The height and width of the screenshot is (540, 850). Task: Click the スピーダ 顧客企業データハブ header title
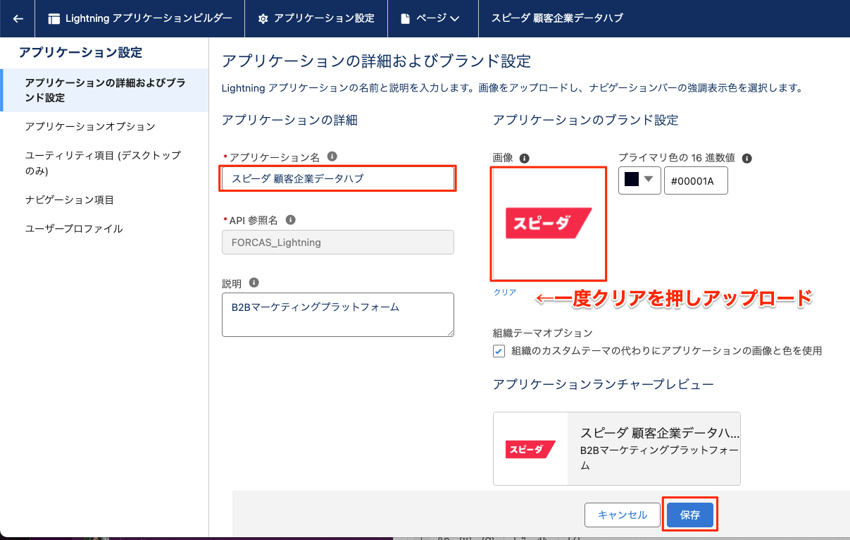(x=557, y=18)
